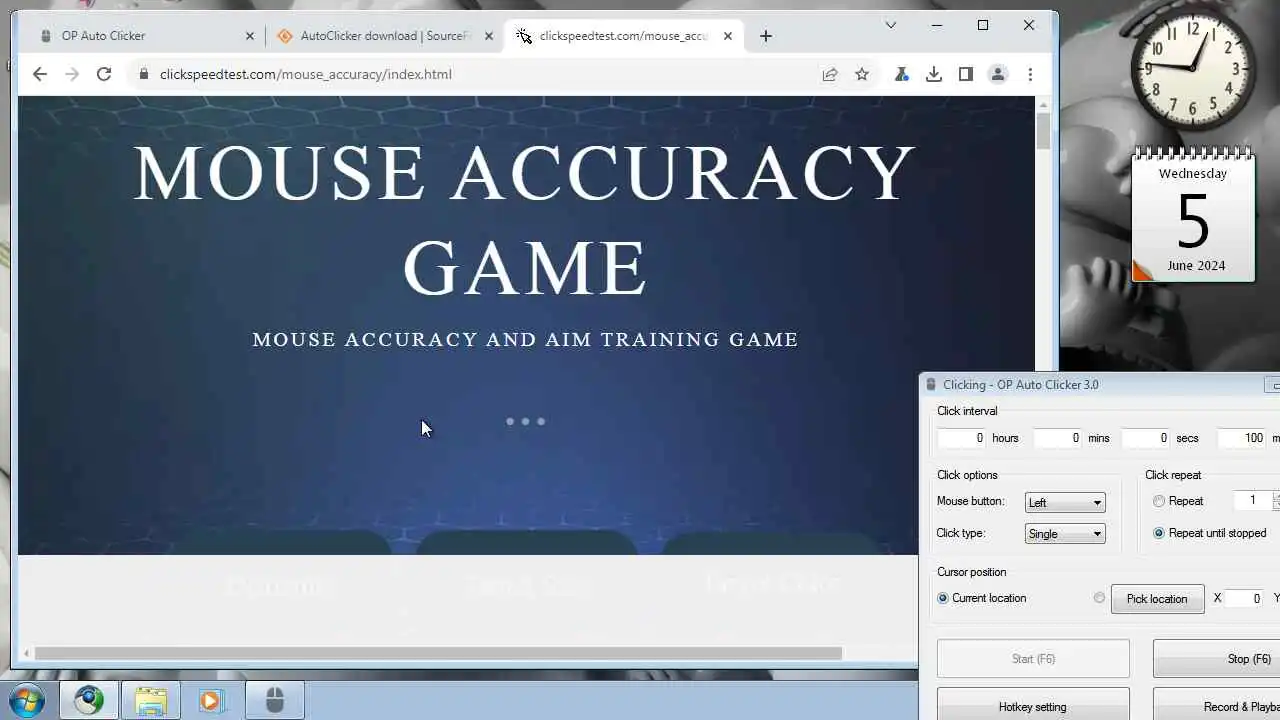Select Repeat until stopped option
This screenshot has width=1280, height=720.
pyautogui.click(x=1159, y=533)
